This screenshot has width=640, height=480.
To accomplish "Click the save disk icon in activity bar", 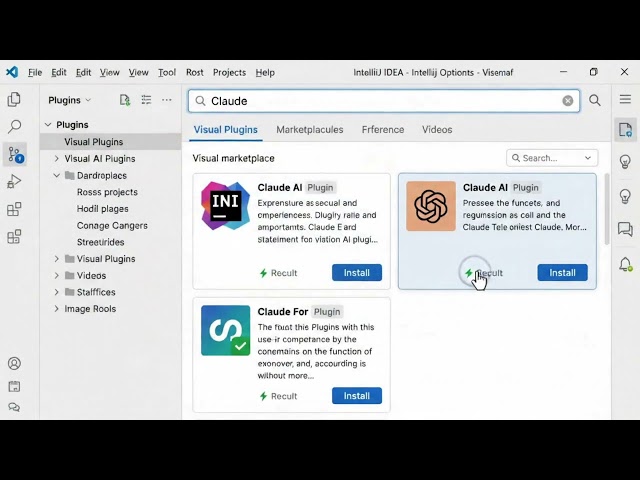I will [x=14, y=387].
